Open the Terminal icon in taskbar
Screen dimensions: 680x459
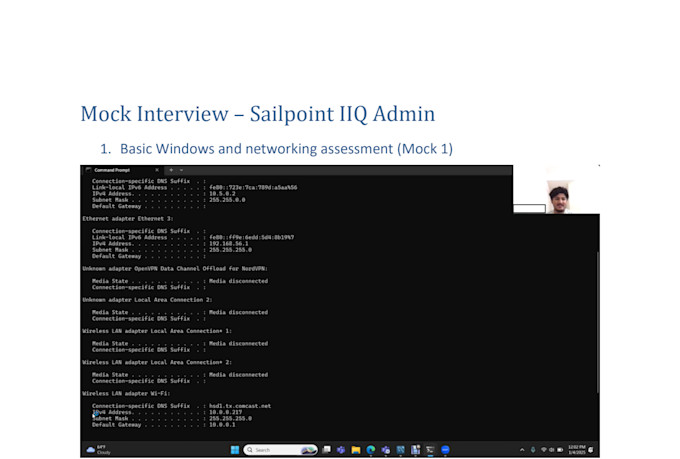tap(430, 450)
